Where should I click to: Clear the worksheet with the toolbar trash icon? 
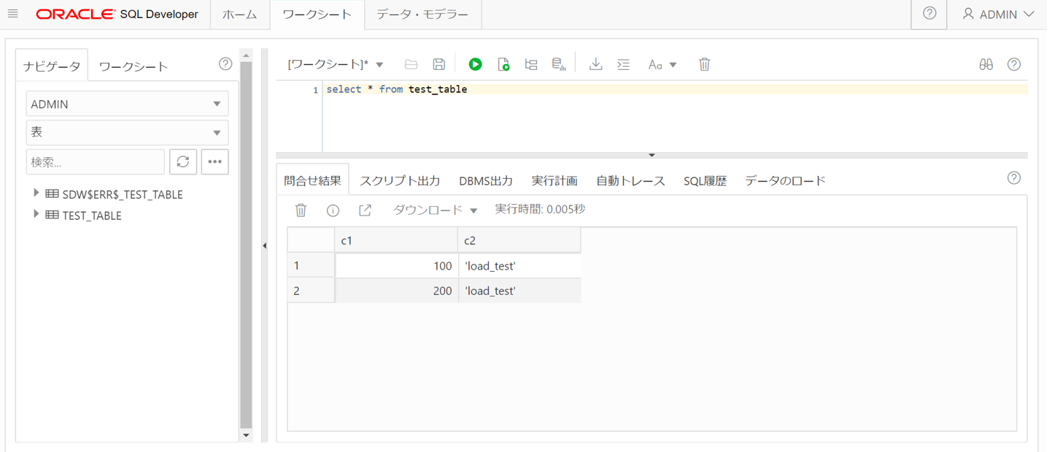click(704, 64)
